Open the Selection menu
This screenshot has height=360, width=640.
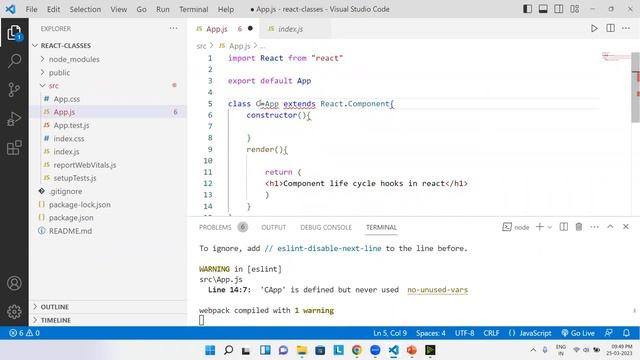(85, 9)
